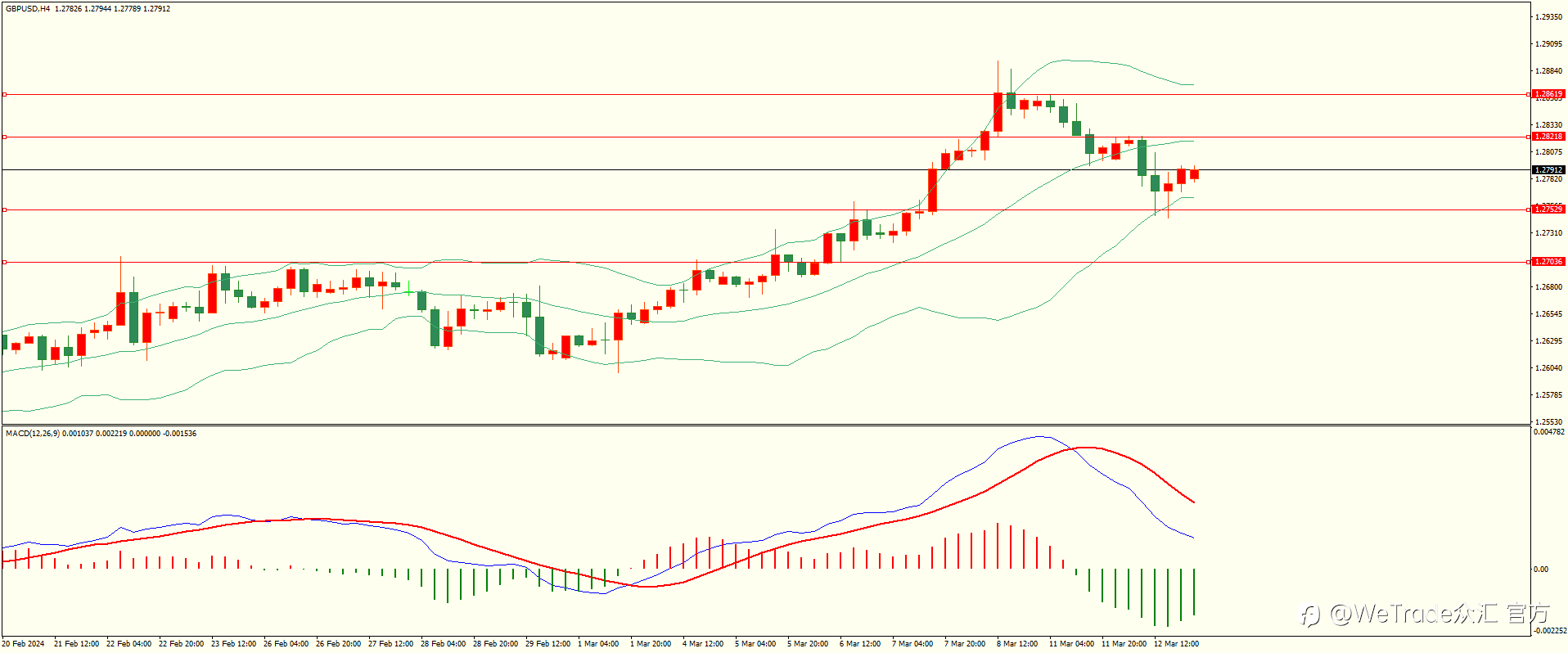Click the 7 Mar 20:00 time label
Viewport: 1568px width, 653px height.
click(965, 644)
